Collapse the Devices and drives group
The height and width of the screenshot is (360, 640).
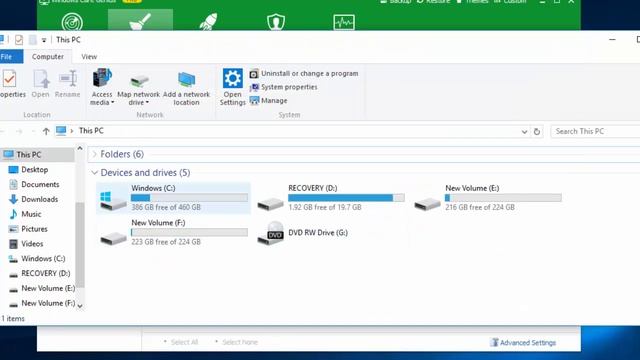(x=94, y=173)
